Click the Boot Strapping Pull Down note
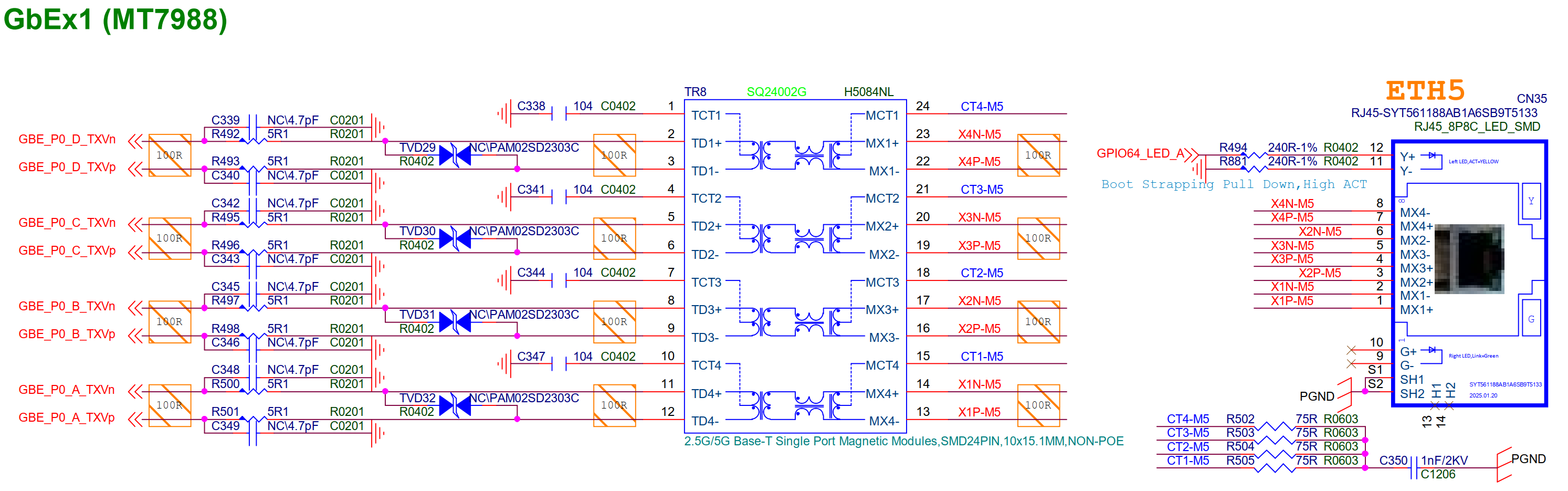This screenshot has width=1568, height=491. [x=1233, y=184]
